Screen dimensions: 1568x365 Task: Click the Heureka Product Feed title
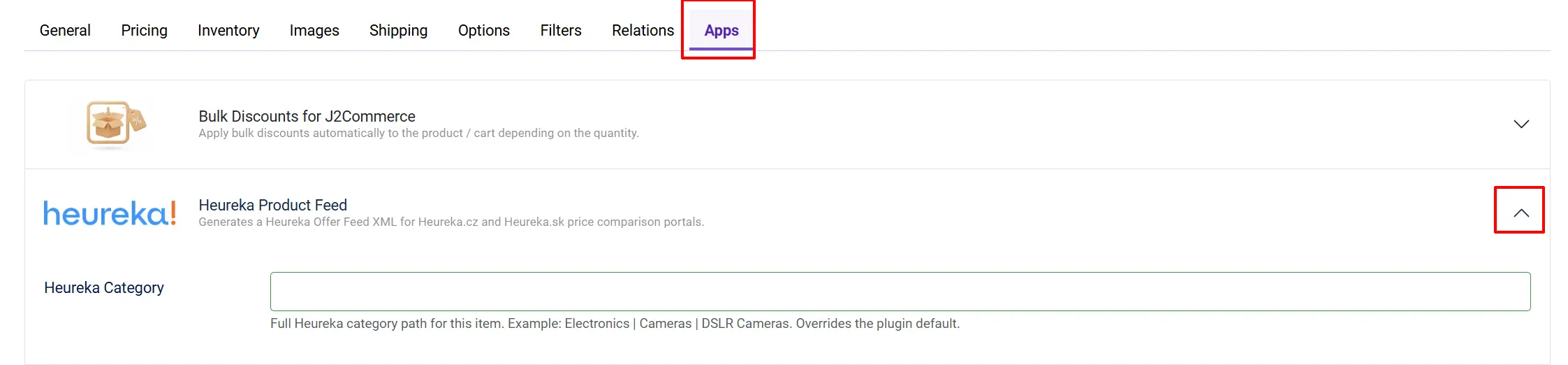point(272,205)
